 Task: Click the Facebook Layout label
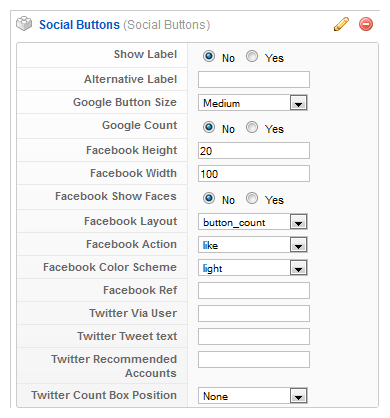131,221
